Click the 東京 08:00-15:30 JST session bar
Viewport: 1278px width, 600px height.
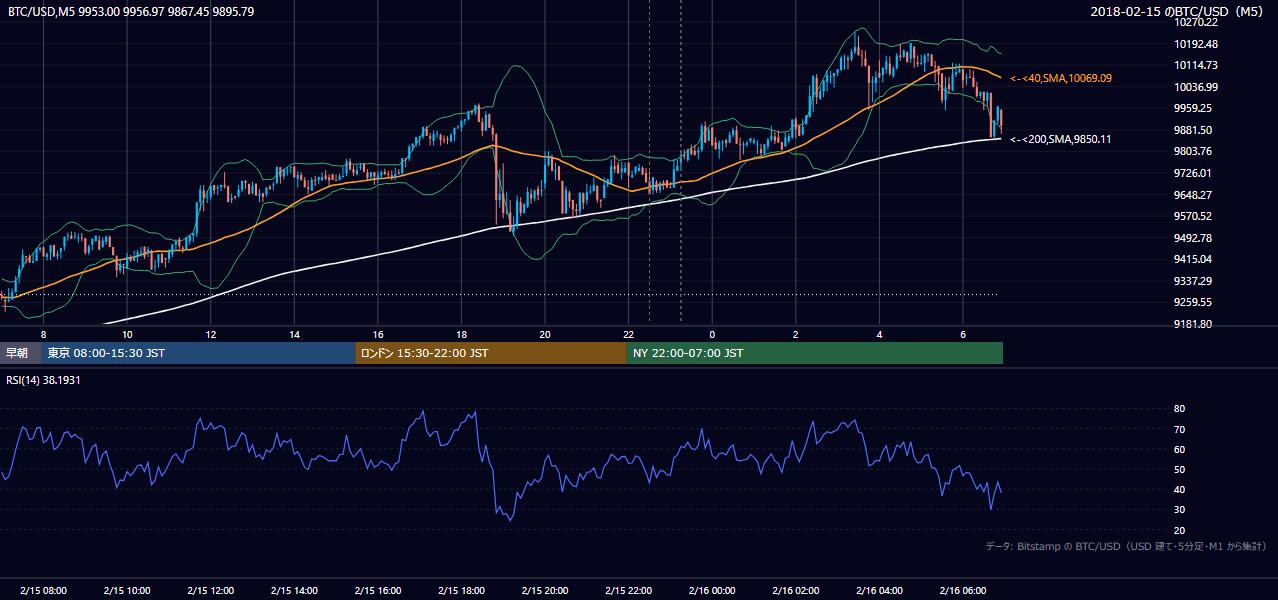click(x=198, y=353)
